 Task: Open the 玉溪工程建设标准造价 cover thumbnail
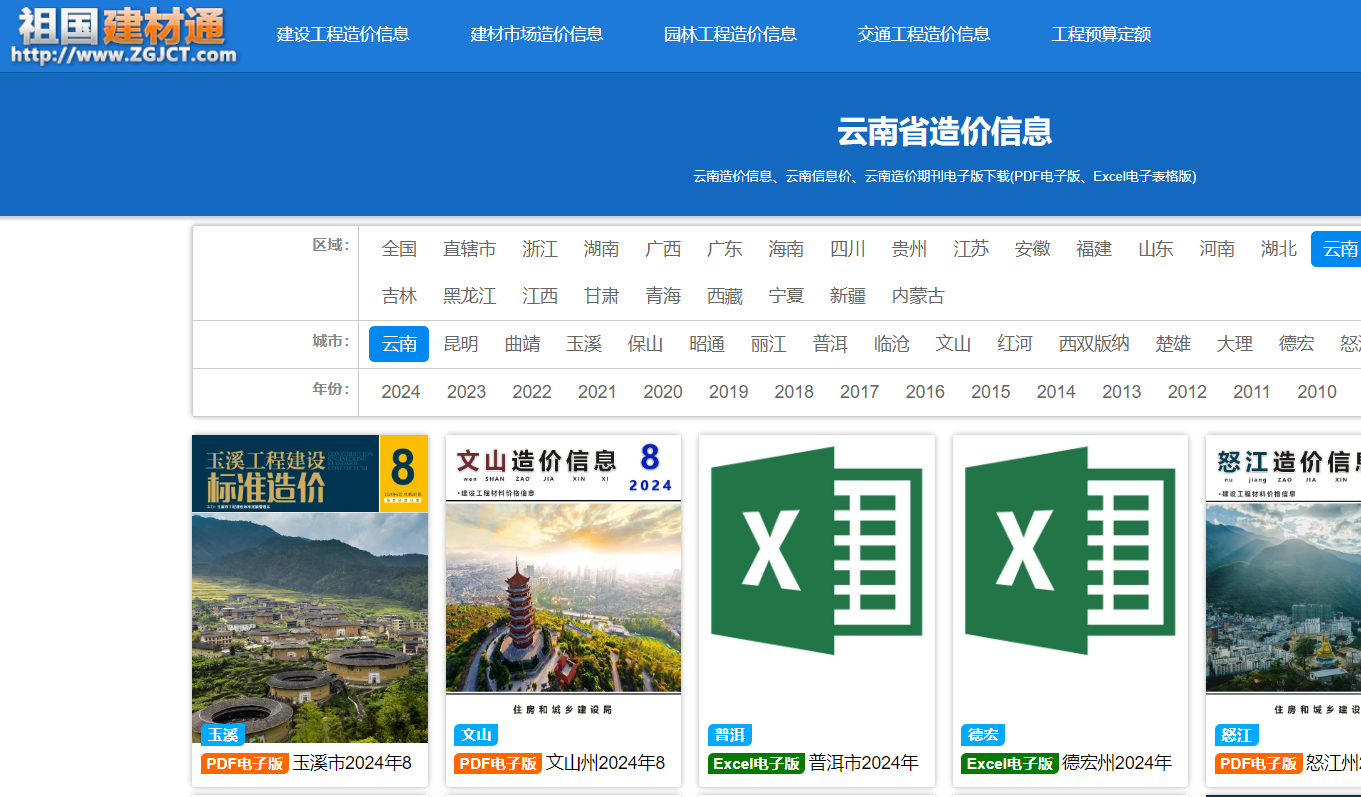click(310, 589)
